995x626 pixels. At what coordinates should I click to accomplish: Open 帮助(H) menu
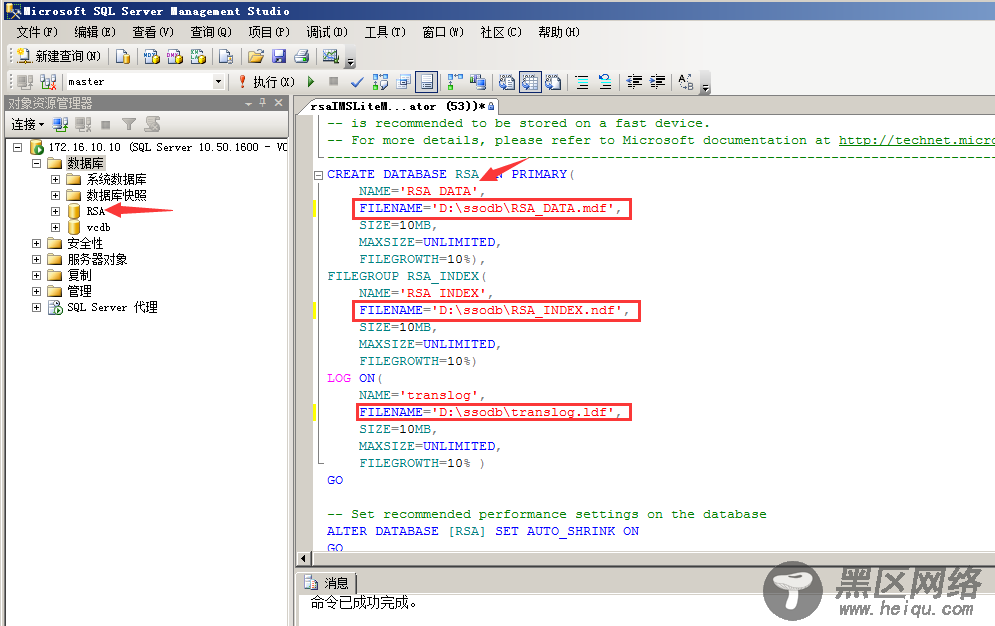pos(558,32)
